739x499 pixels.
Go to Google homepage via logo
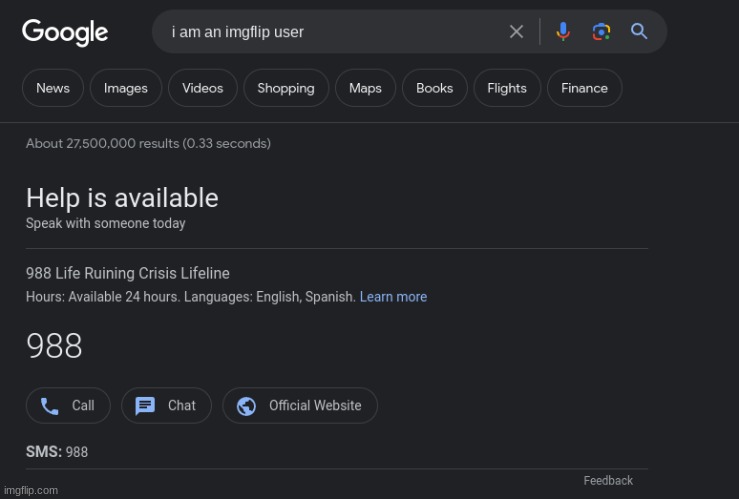click(65, 32)
